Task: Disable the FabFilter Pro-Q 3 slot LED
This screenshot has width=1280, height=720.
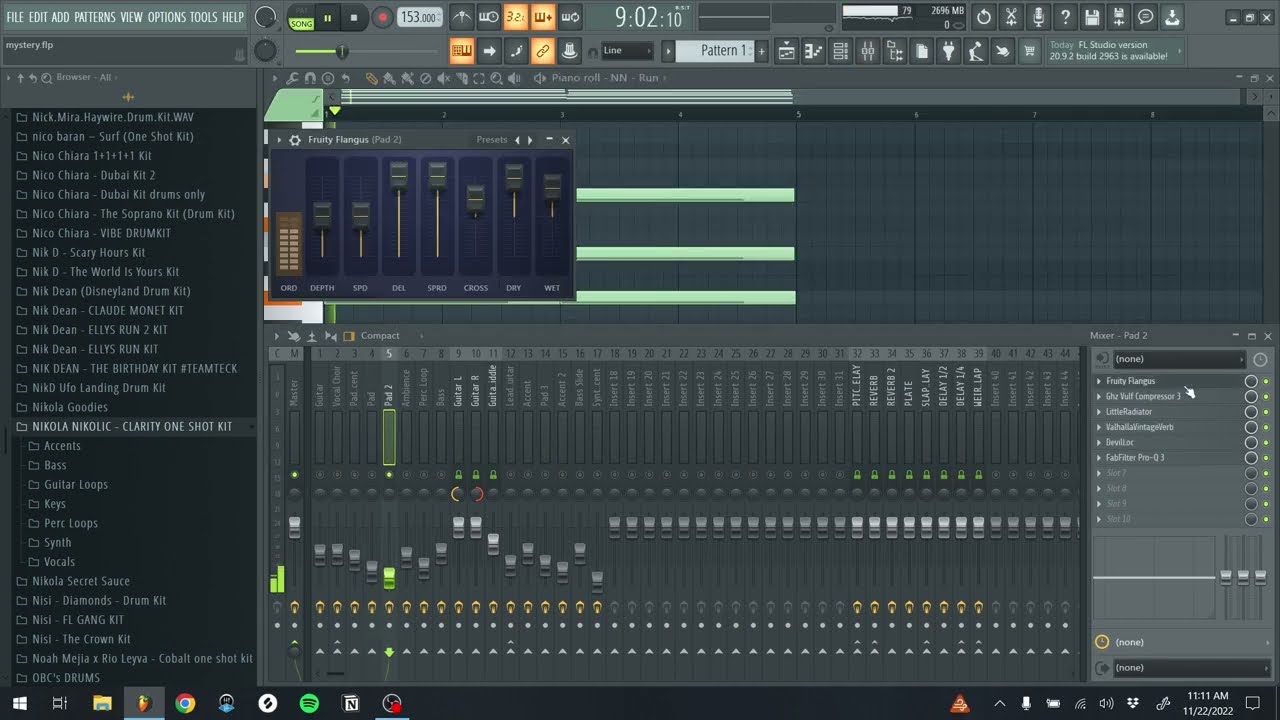Action: pos(1266,458)
